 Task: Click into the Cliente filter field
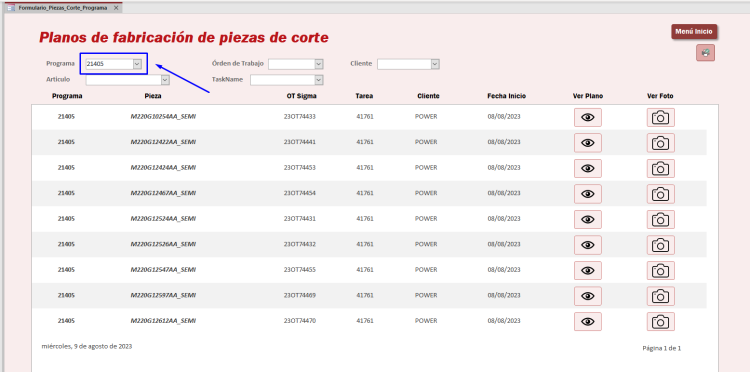(x=404, y=64)
